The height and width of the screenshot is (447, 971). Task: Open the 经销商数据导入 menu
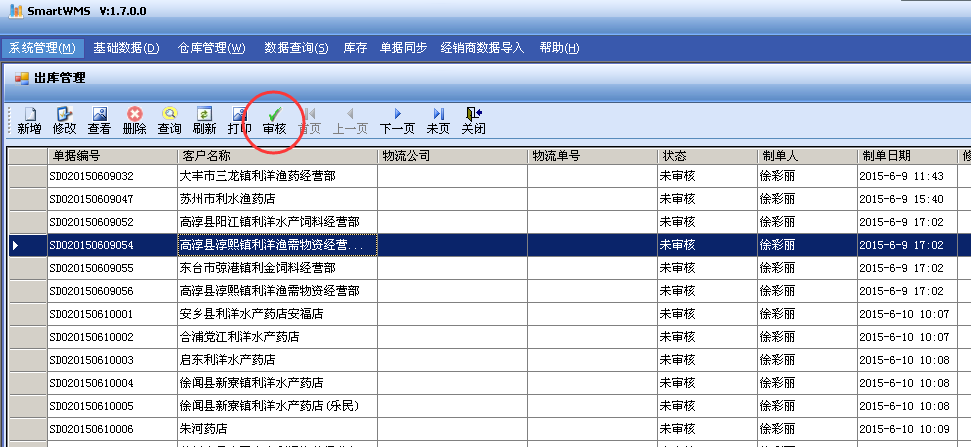click(x=482, y=48)
